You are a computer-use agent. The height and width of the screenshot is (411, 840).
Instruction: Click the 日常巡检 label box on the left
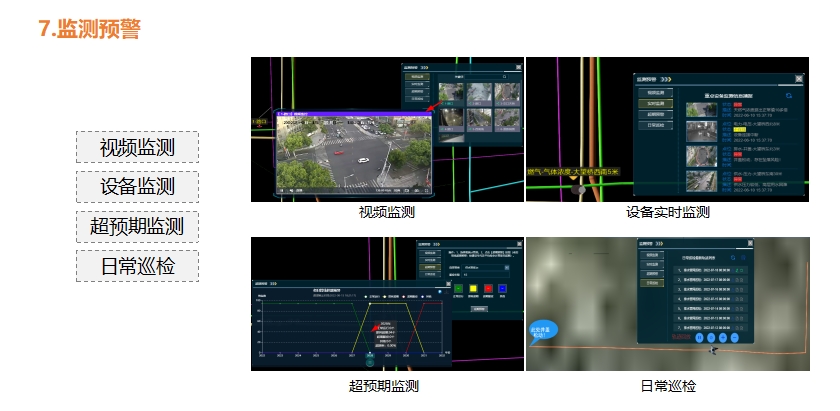137,266
